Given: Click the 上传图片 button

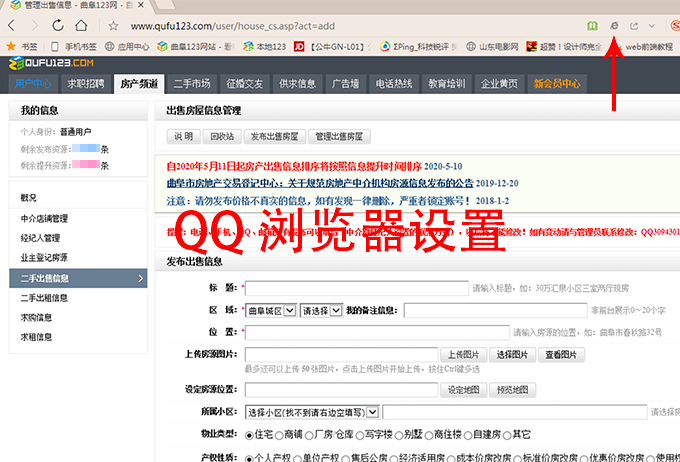Looking at the screenshot, I should pyautogui.click(x=465, y=355).
